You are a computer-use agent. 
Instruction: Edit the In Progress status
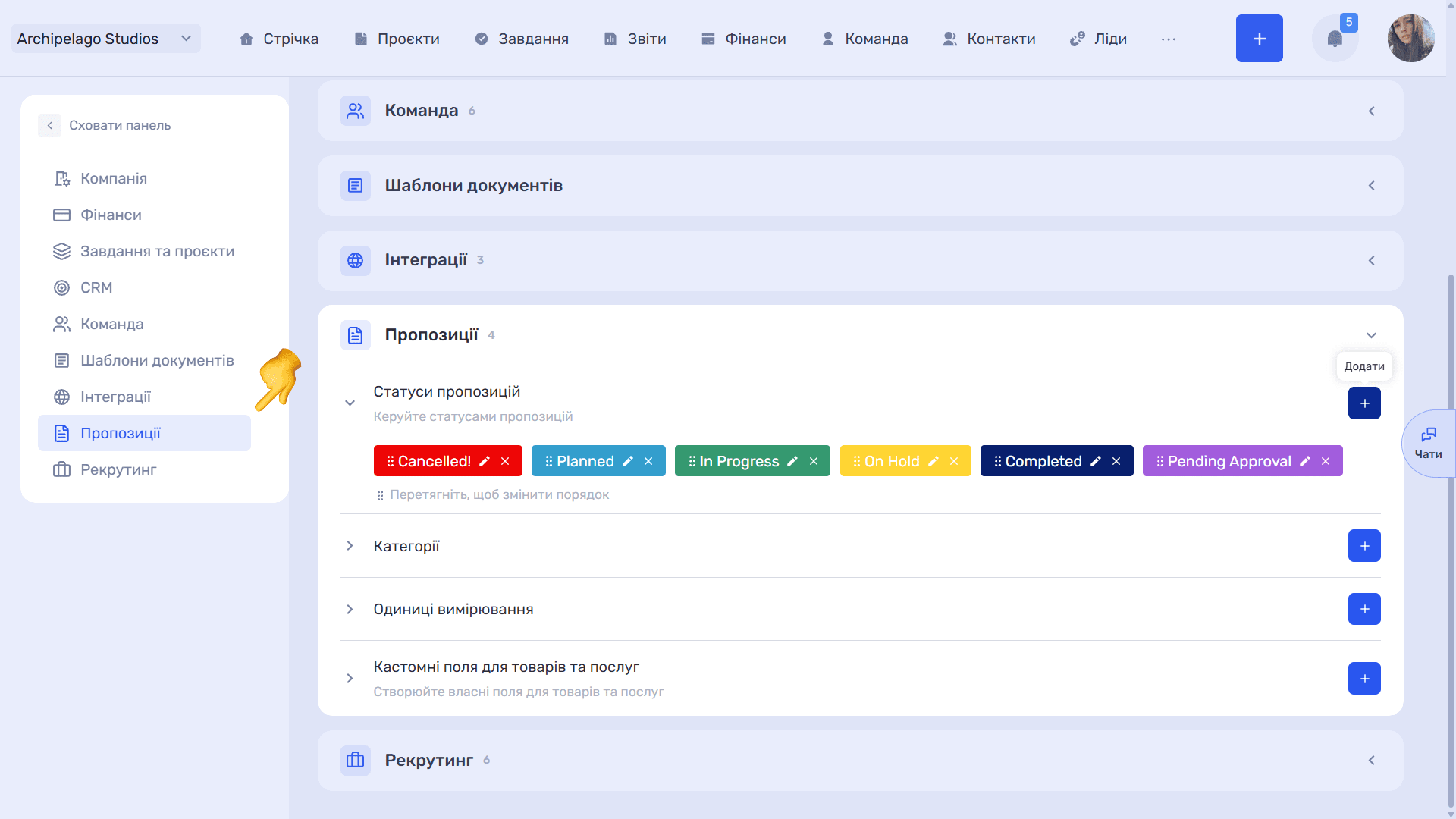(792, 461)
